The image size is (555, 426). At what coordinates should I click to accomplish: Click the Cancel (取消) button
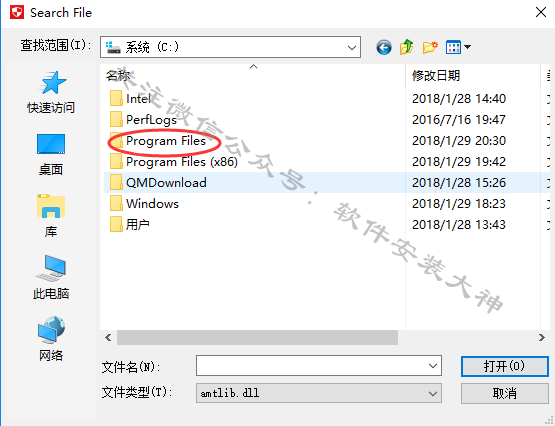coord(504,393)
